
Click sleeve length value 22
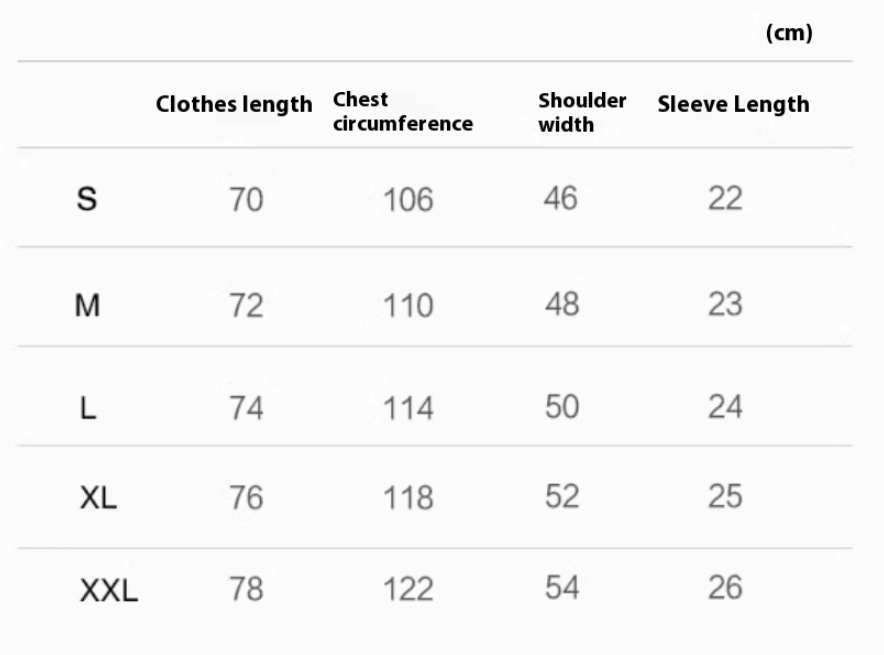[725, 199]
